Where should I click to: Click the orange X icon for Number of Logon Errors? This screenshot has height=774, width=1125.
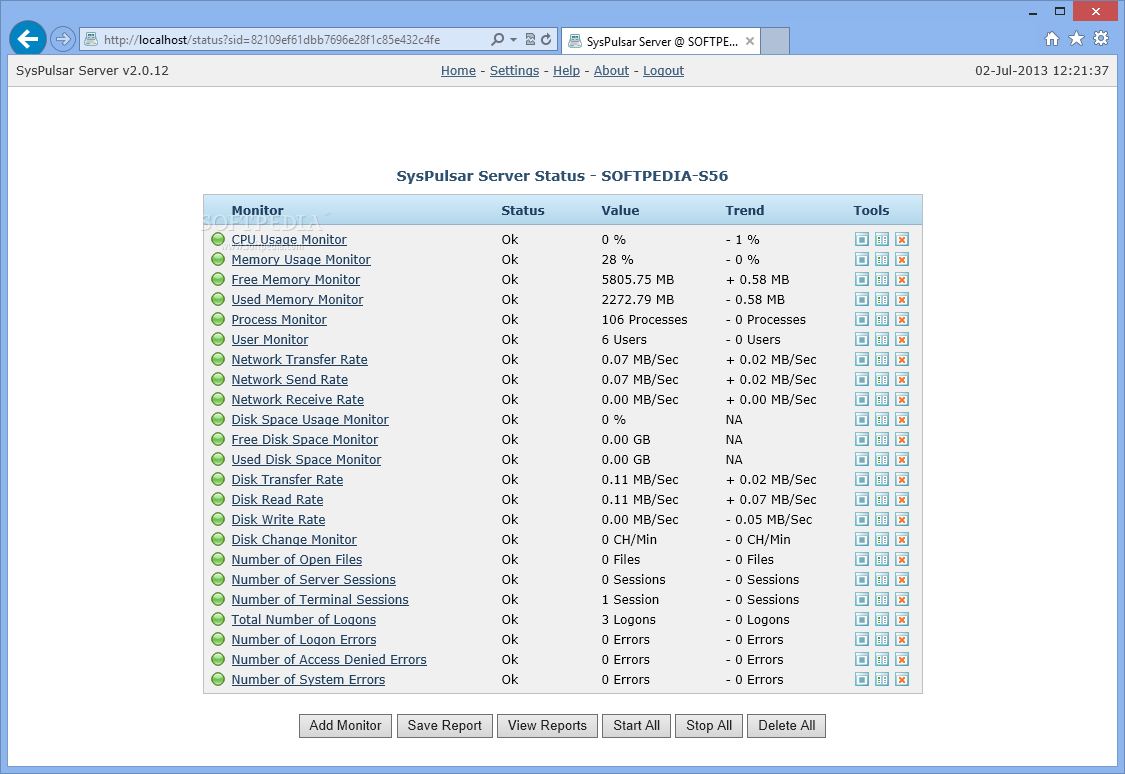[902, 640]
